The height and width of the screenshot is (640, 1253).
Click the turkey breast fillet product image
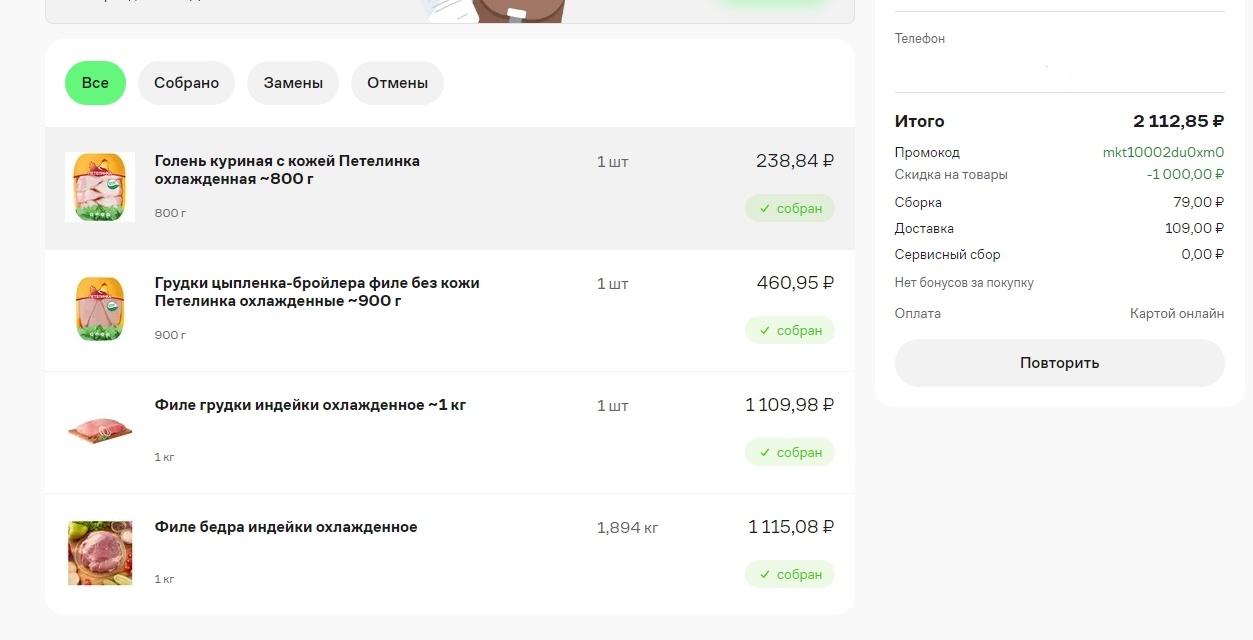(x=100, y=431)
